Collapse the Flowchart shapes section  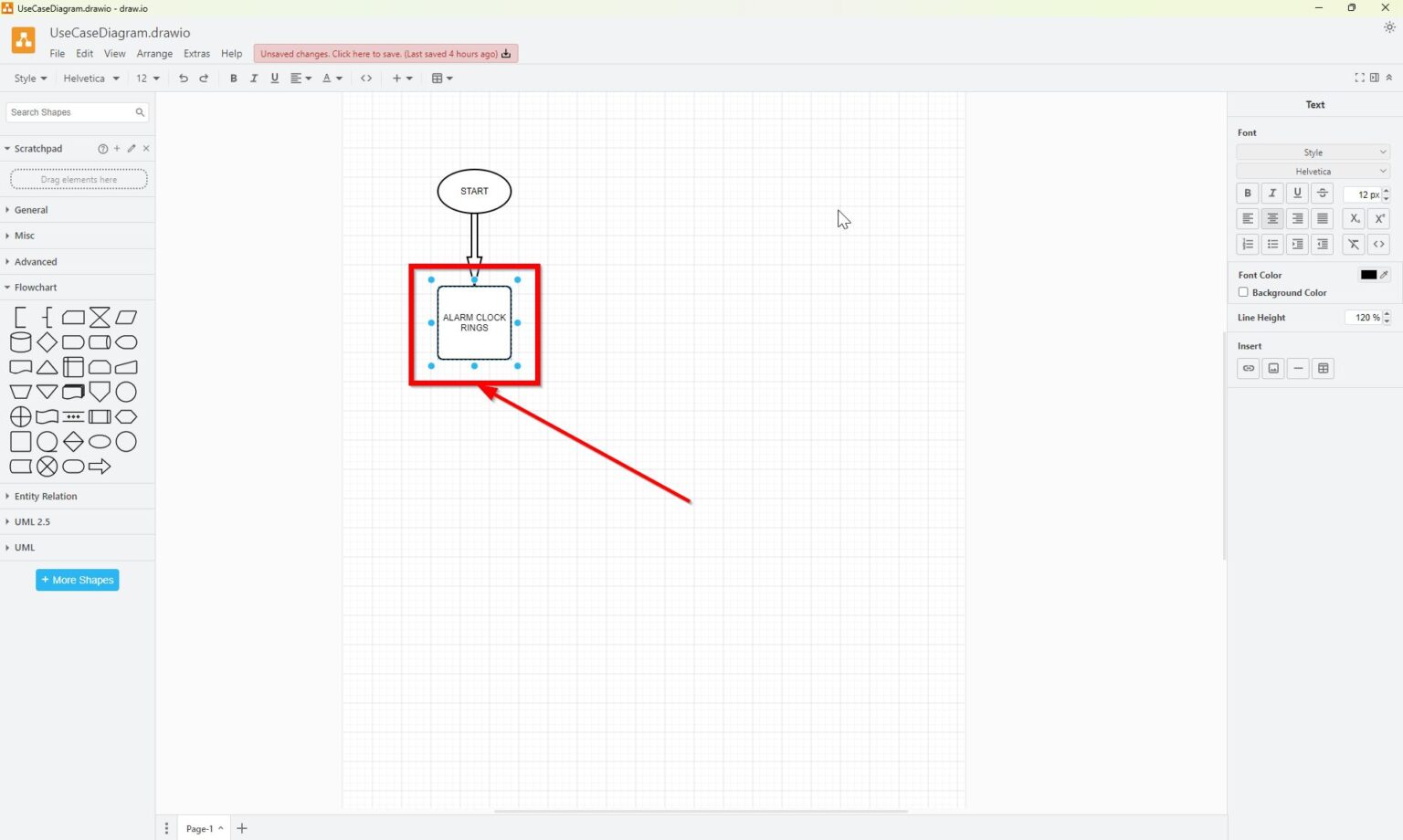pos(34,287)
